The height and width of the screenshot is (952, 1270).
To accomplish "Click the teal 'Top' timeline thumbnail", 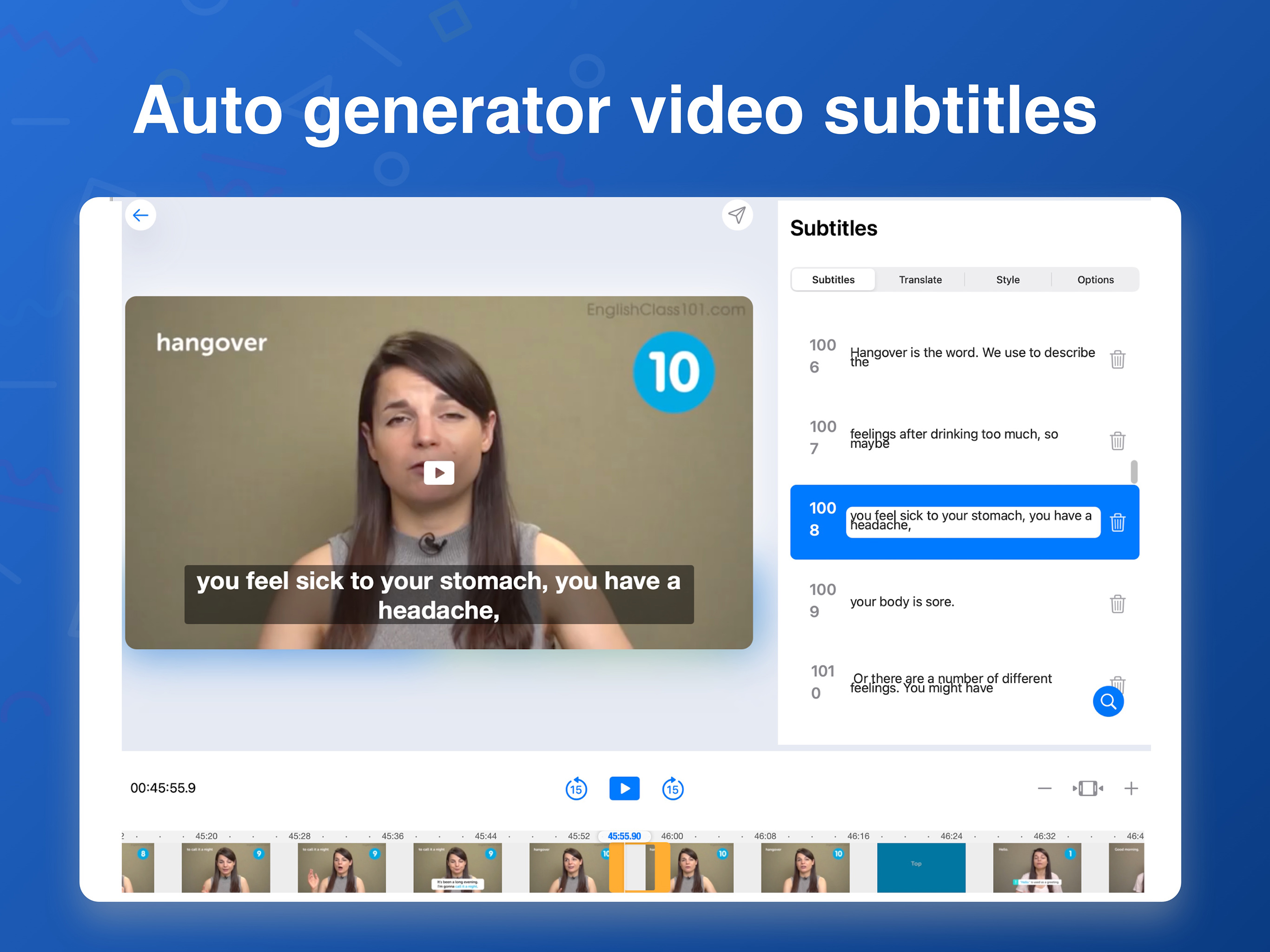I will (x=920, y=867).
